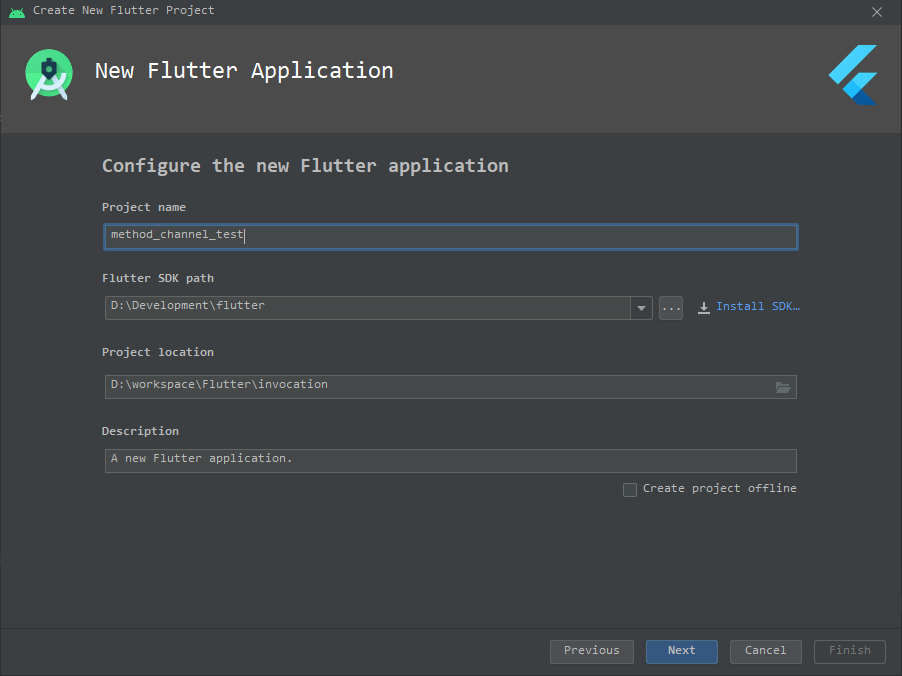Click the Description text field
902x676 pixels.
450,461
